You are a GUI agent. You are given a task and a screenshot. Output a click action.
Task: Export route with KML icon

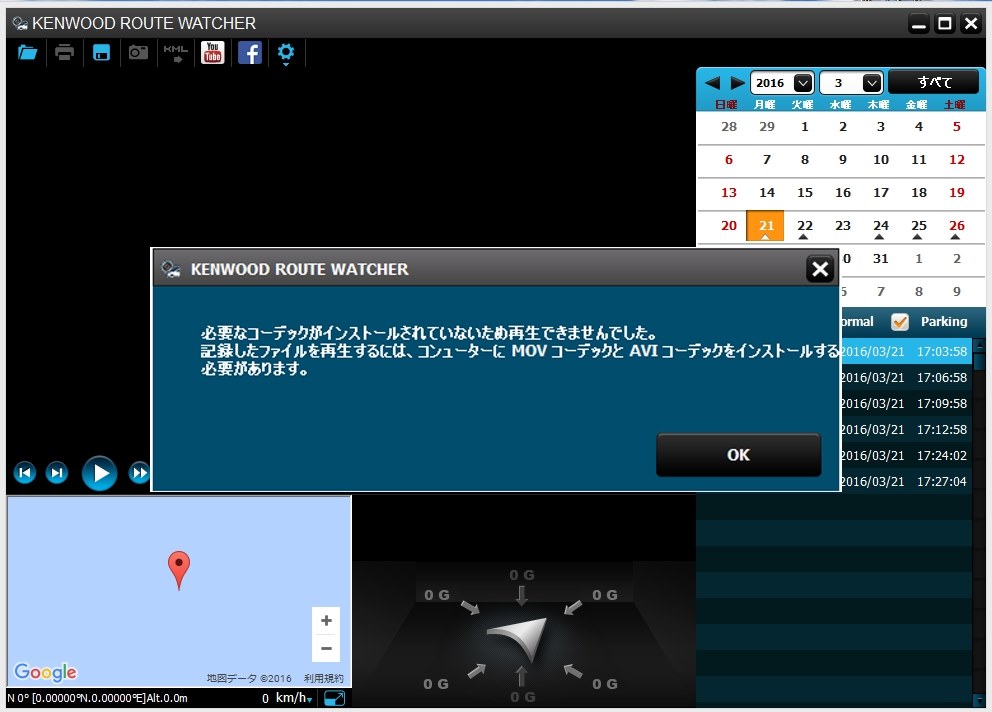pos(175,53)
